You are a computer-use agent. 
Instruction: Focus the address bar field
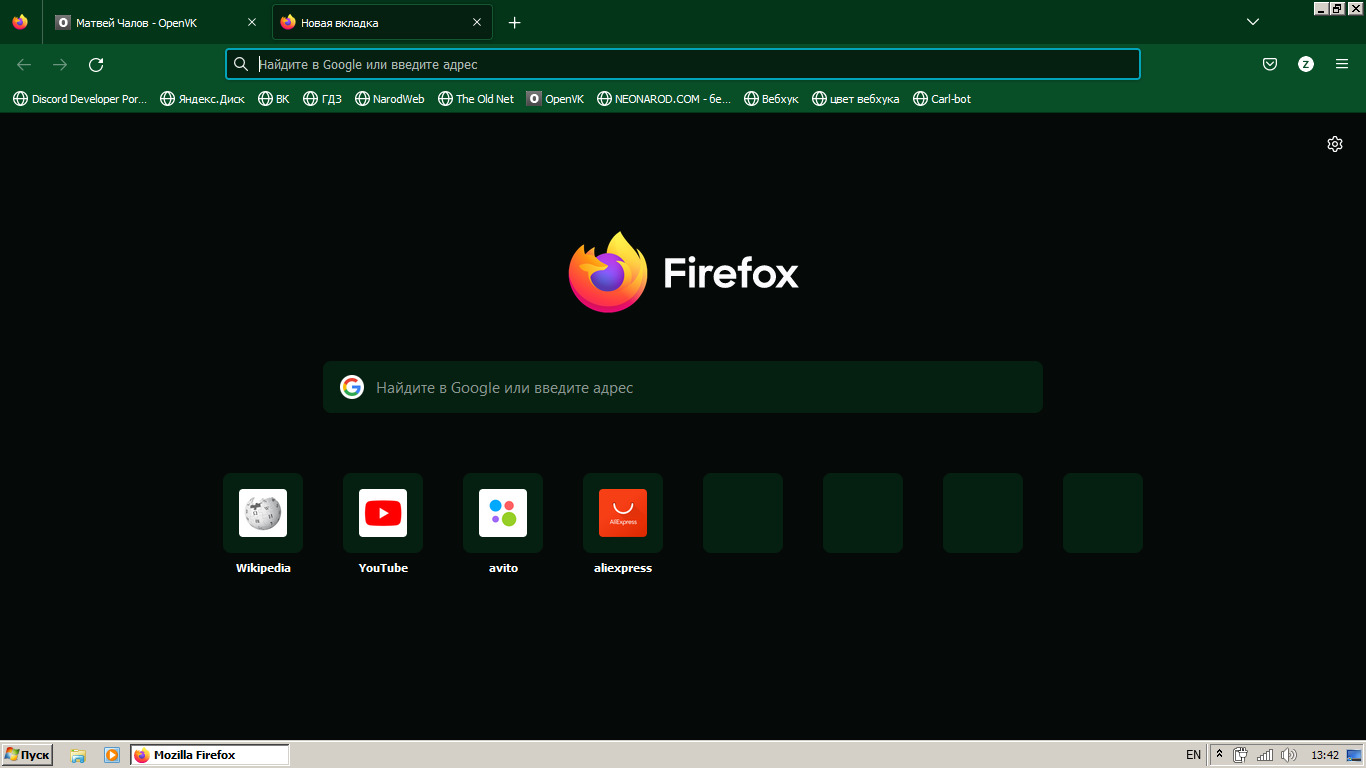[x=690, y=64]
